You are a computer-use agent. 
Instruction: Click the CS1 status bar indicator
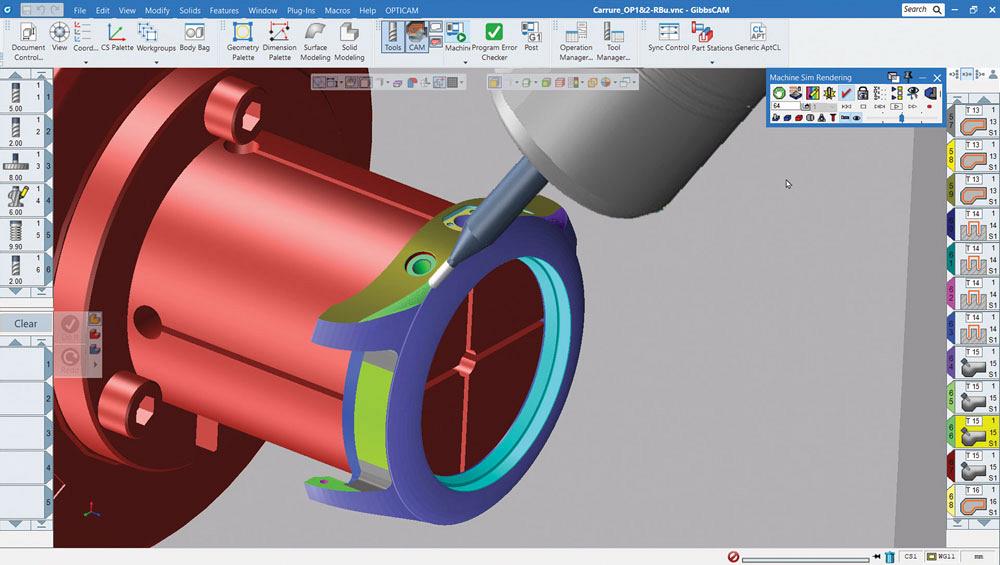click(910, 557)
